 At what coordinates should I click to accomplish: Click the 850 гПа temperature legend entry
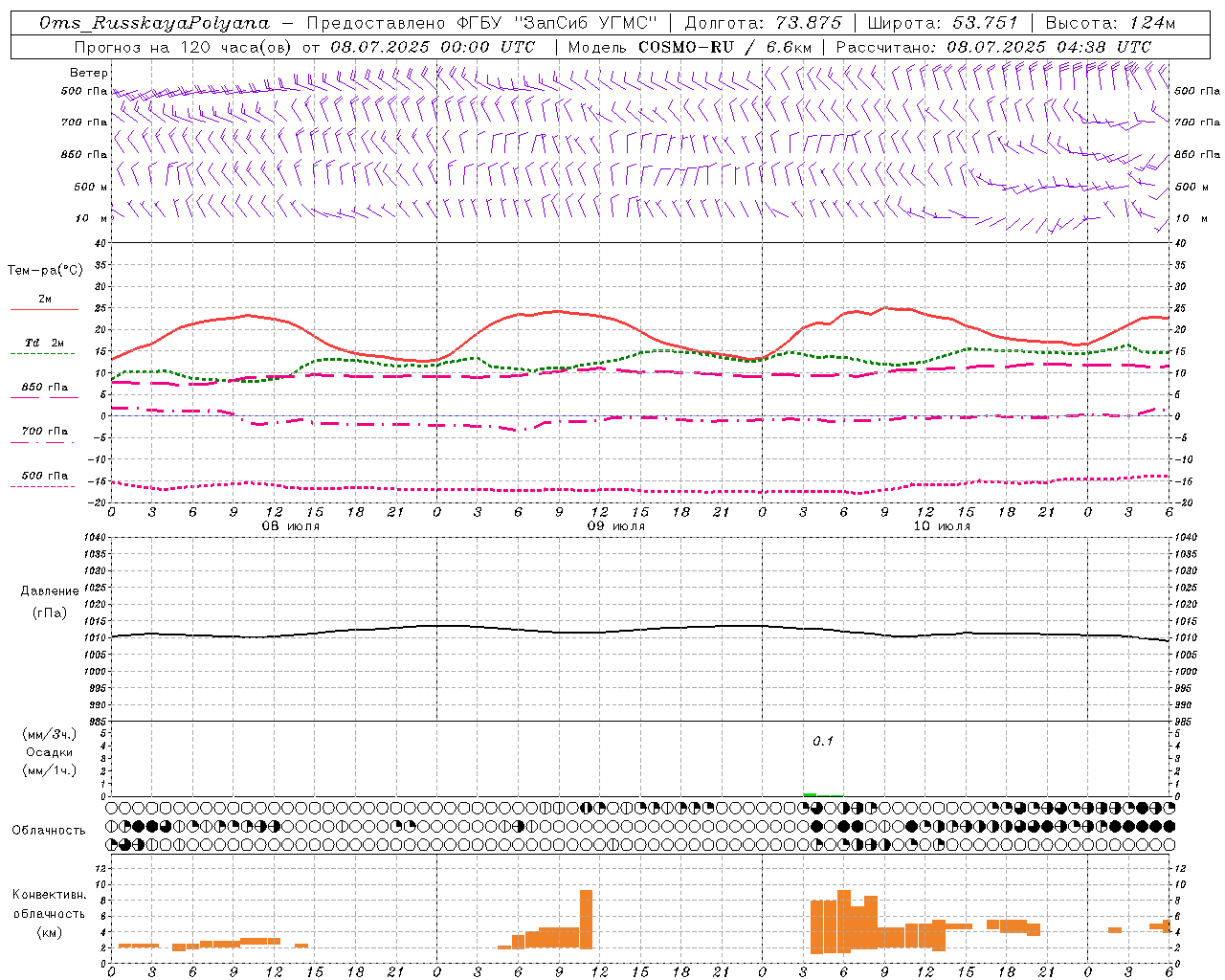pyautogui.click(x=45, y=388)
